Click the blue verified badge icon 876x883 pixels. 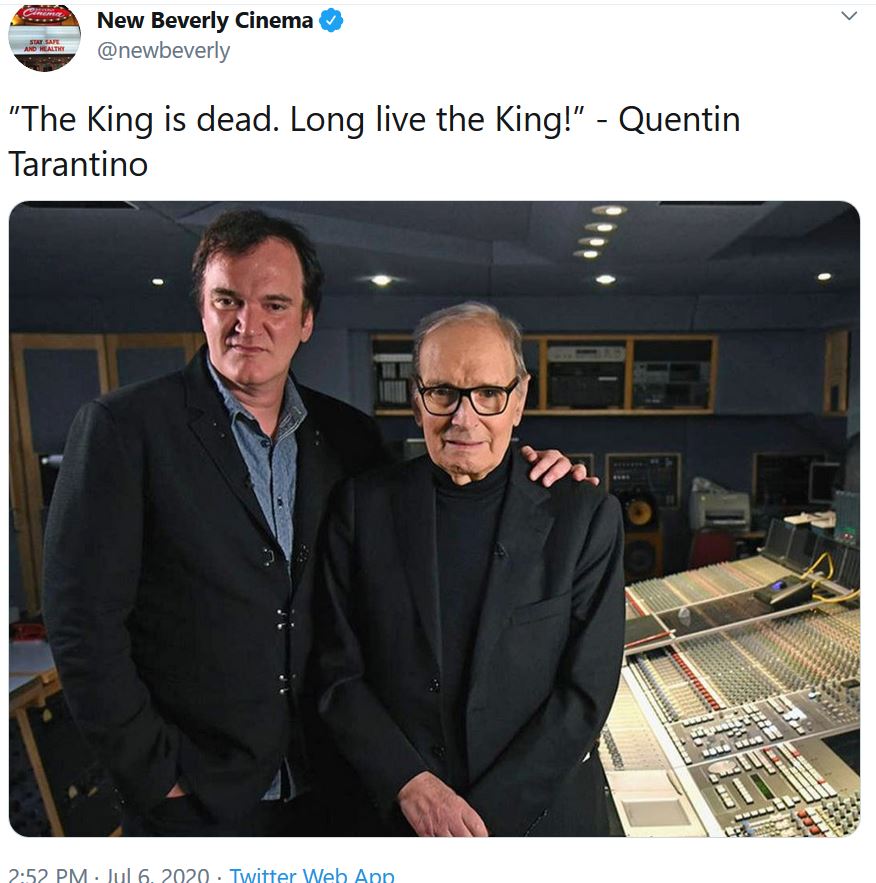coord(331,21)
